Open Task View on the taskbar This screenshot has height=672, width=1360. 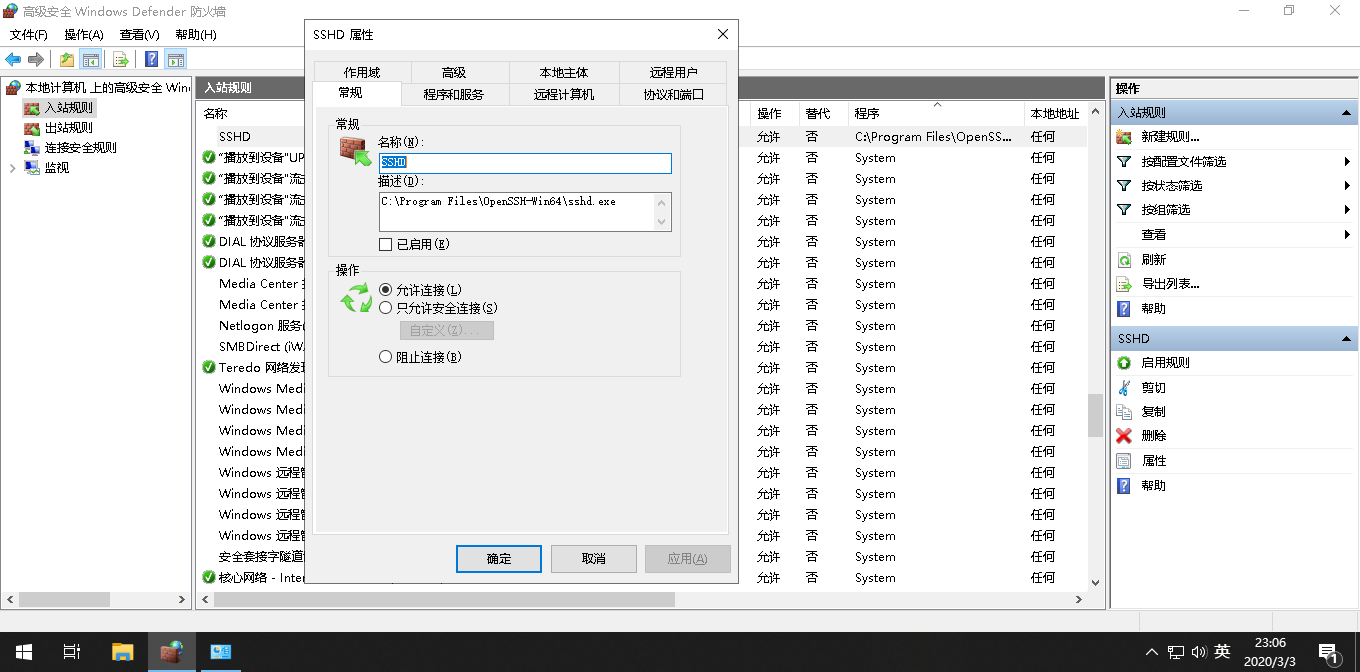tap(72, 652)
